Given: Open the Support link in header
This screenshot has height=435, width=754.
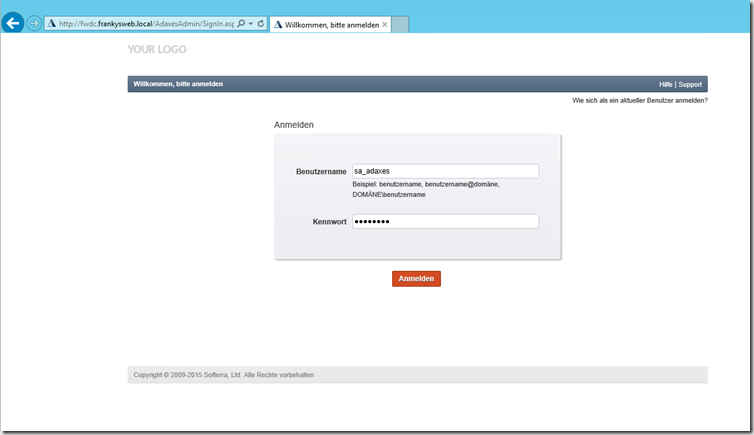Looking at the screenshot, I should click(690, 84).
